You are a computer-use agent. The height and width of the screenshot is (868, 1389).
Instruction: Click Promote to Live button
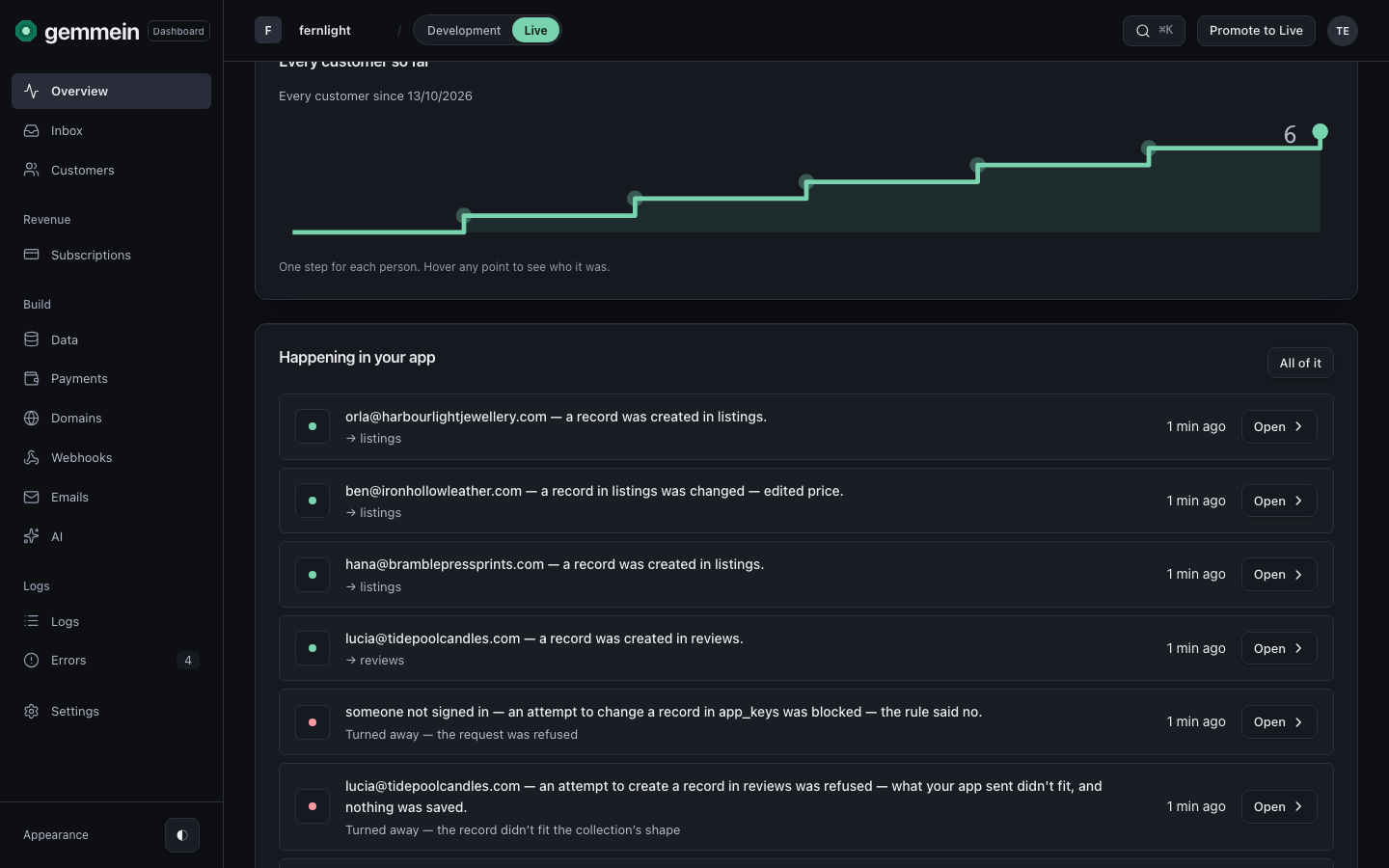(x=1256, y=31)
